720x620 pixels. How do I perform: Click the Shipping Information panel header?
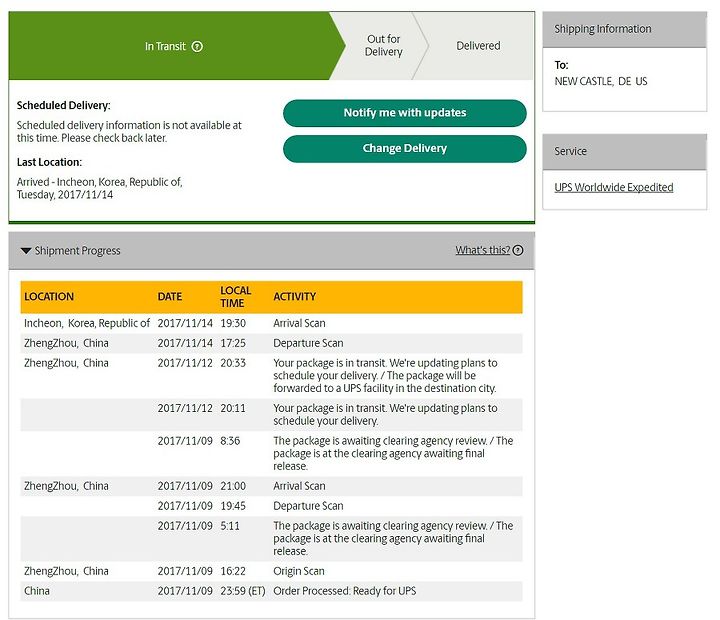click(x=624, y=29)
